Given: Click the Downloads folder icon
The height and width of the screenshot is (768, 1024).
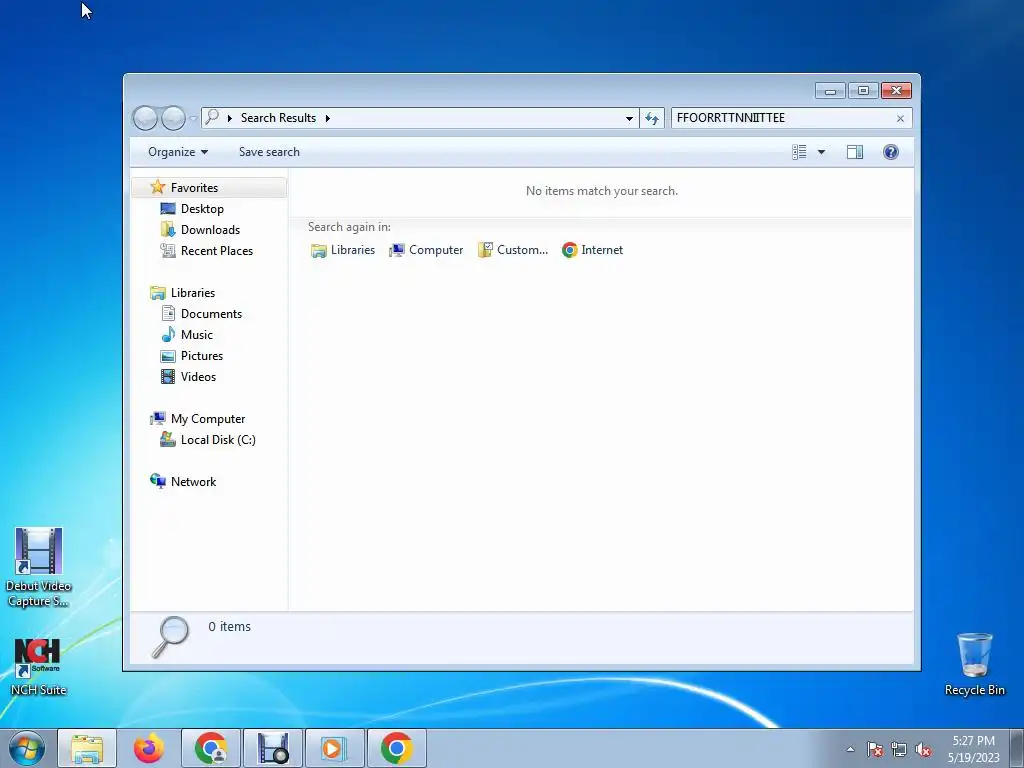Looking at the screenshot, I should pos(168,229).
